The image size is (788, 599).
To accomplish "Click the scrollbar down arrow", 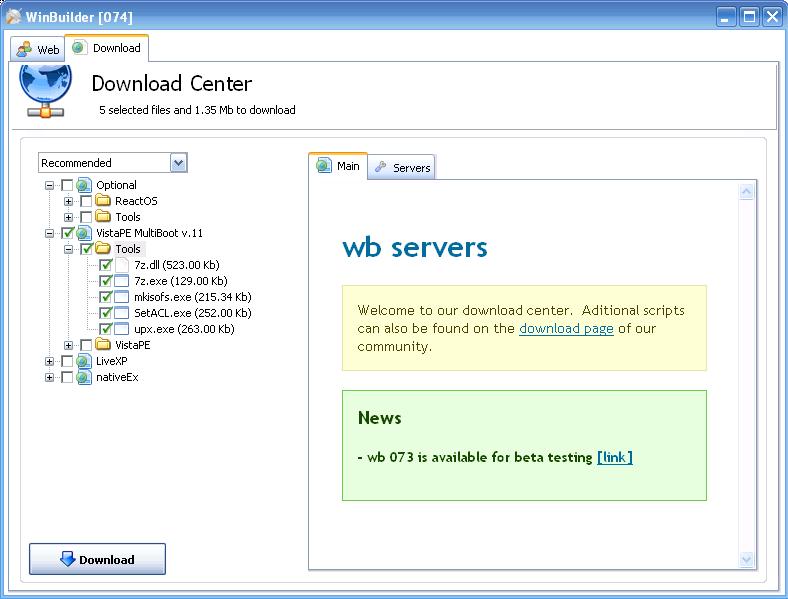I will point(746,559).
